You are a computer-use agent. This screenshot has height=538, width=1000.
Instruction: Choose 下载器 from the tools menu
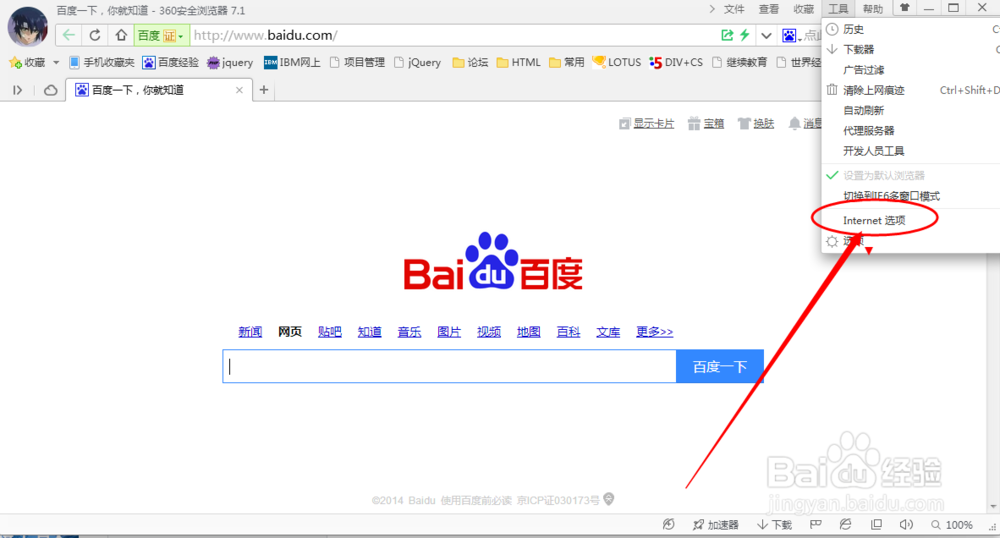coord(911,50)
